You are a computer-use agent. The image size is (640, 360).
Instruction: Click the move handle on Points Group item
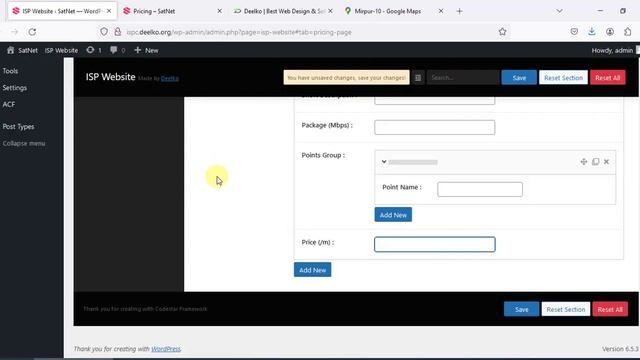point(584,162)
